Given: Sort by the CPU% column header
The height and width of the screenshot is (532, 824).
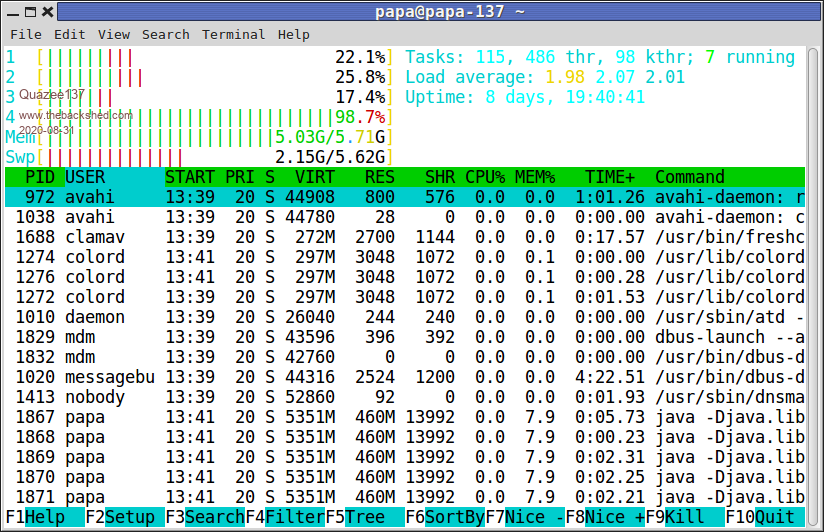Looking at the screenshot, I should [484, 177].
